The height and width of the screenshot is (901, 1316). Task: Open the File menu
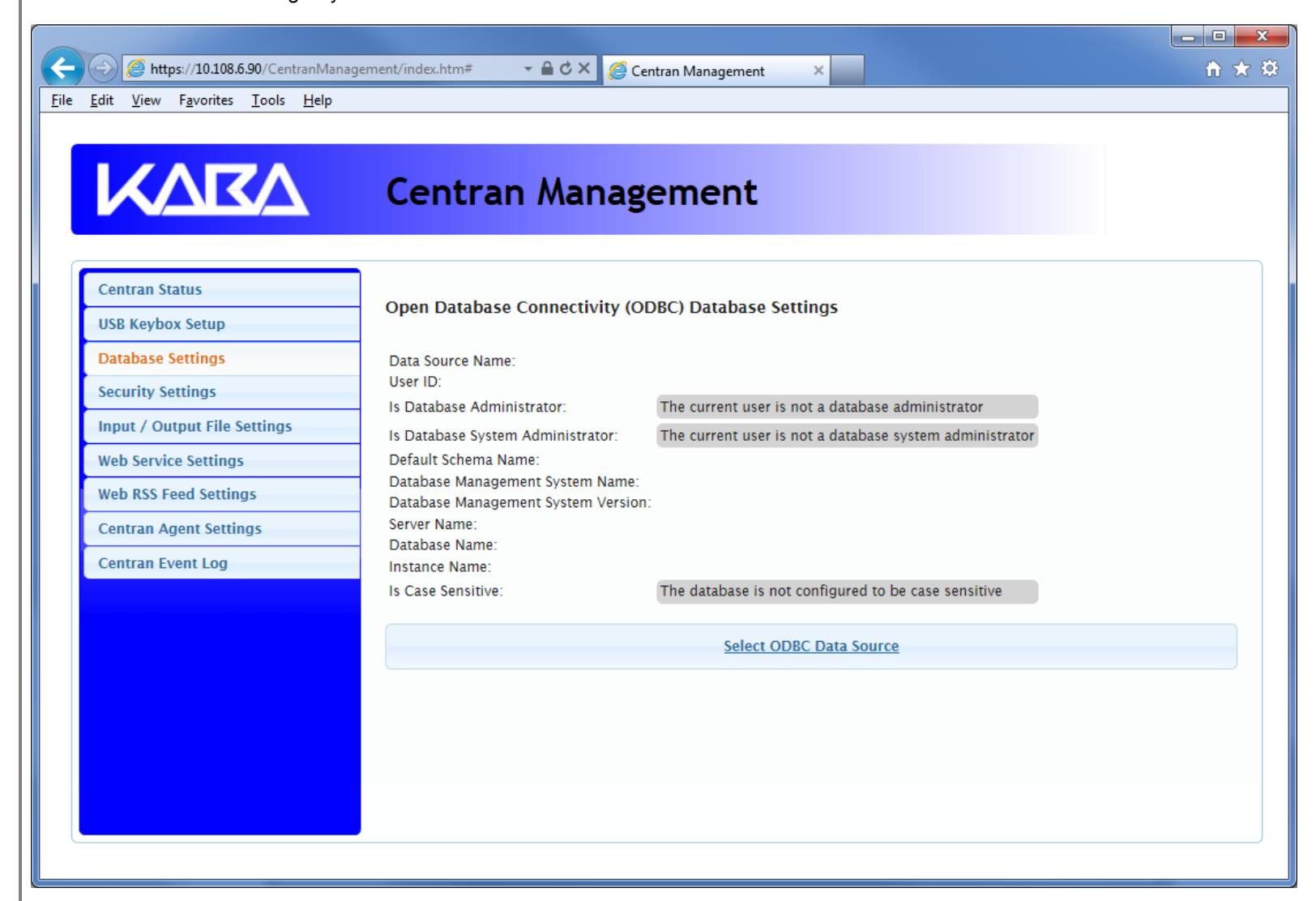click(x=62, y=100)
